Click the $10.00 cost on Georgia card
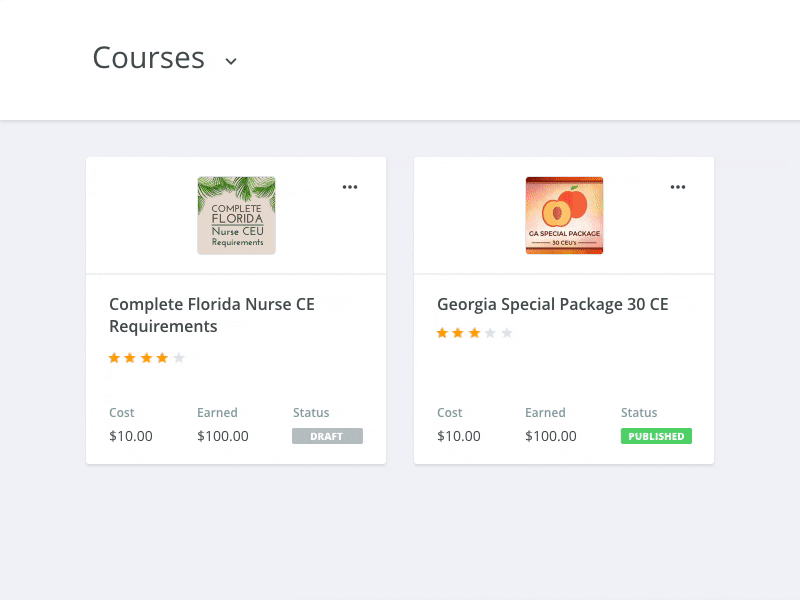 [x=459, y=436]
